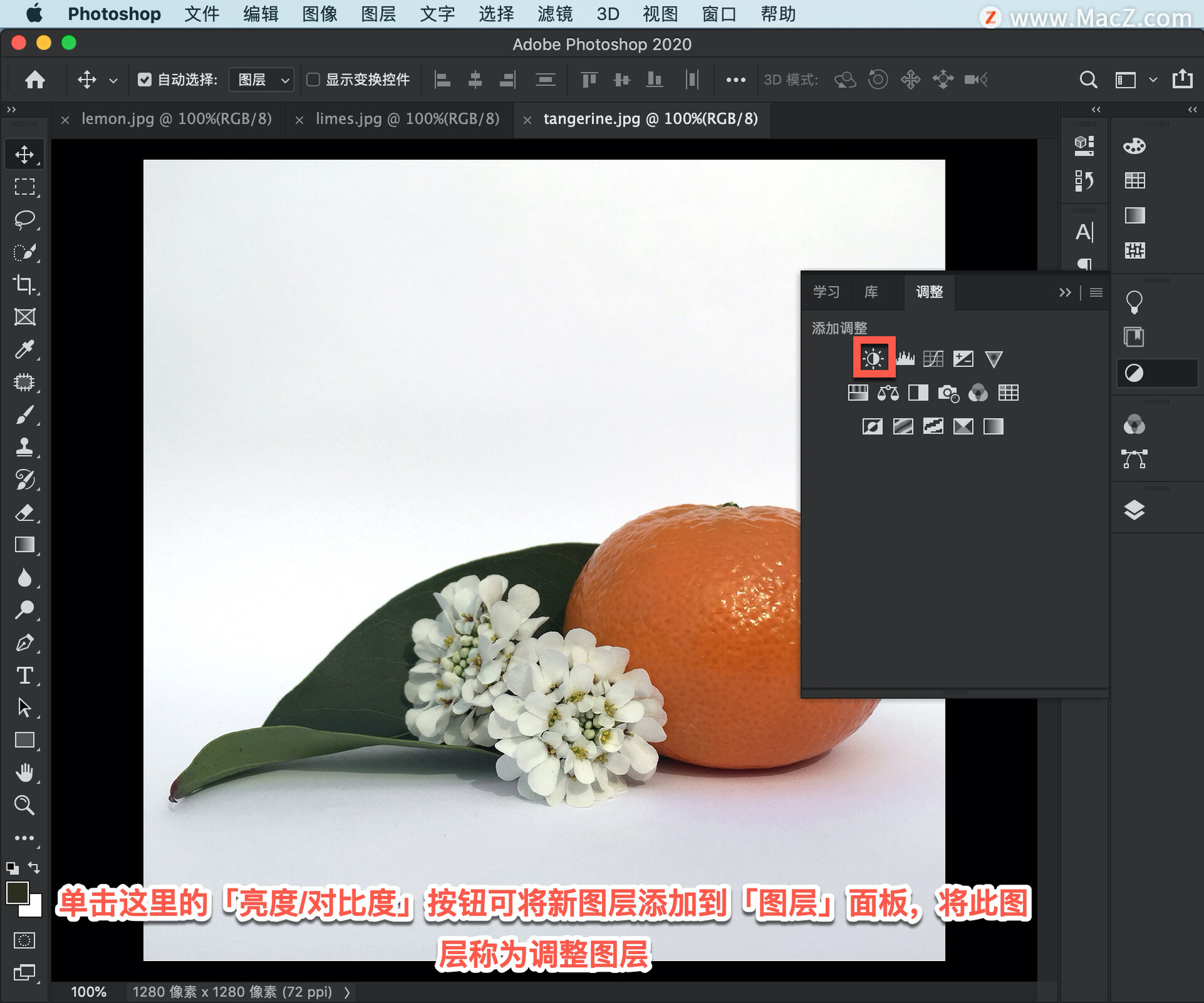
Task: Add a Curves adjustment layer
Action: pyautogui.click(x=934, y=359)
